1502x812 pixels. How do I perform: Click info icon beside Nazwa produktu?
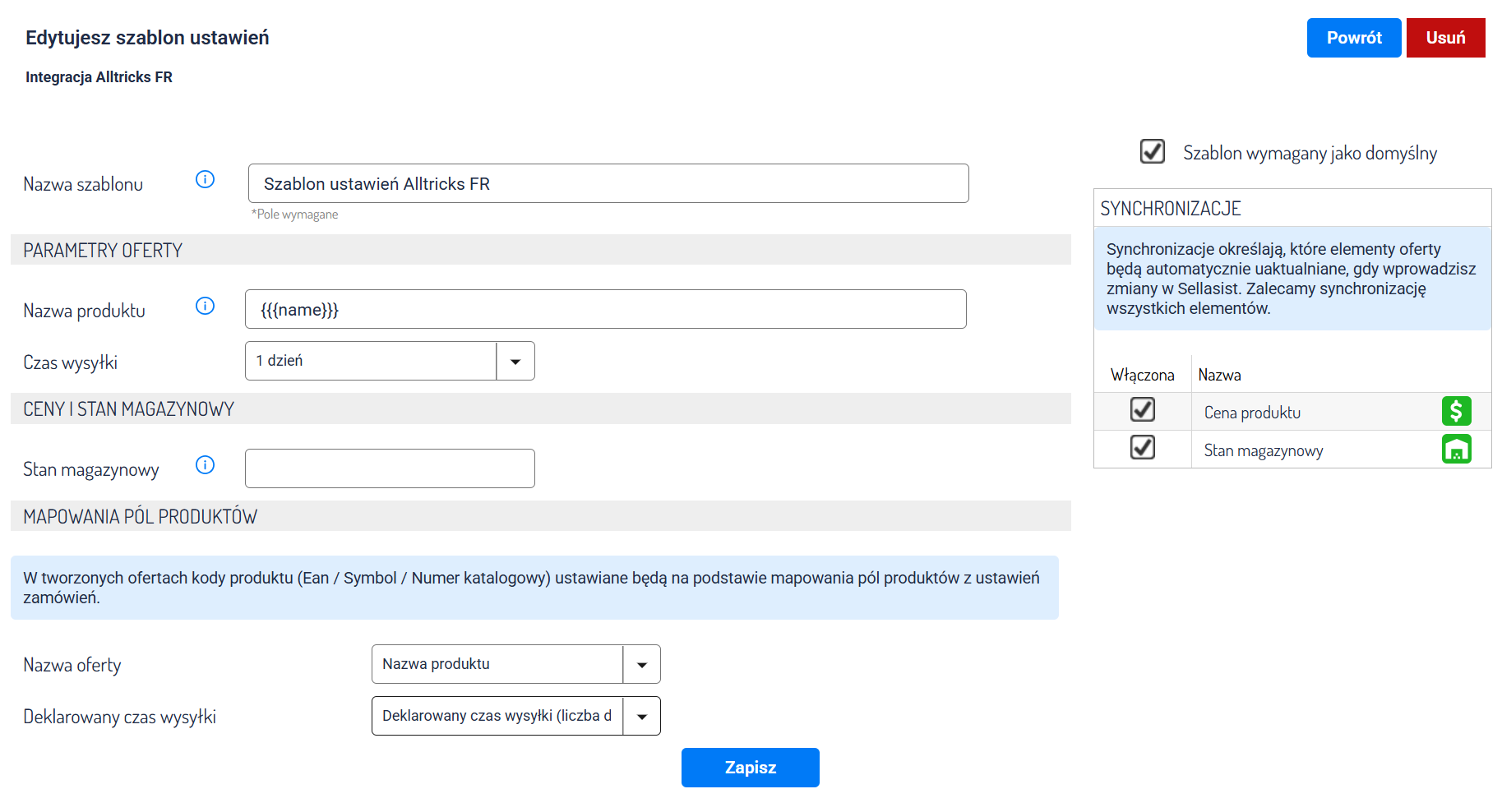pyautogui.click(x=205, y=306)
